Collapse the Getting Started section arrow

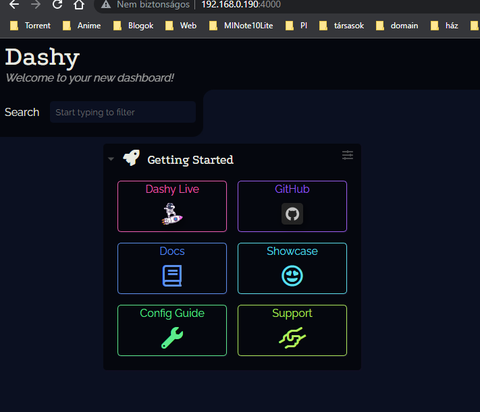(111, 159)
